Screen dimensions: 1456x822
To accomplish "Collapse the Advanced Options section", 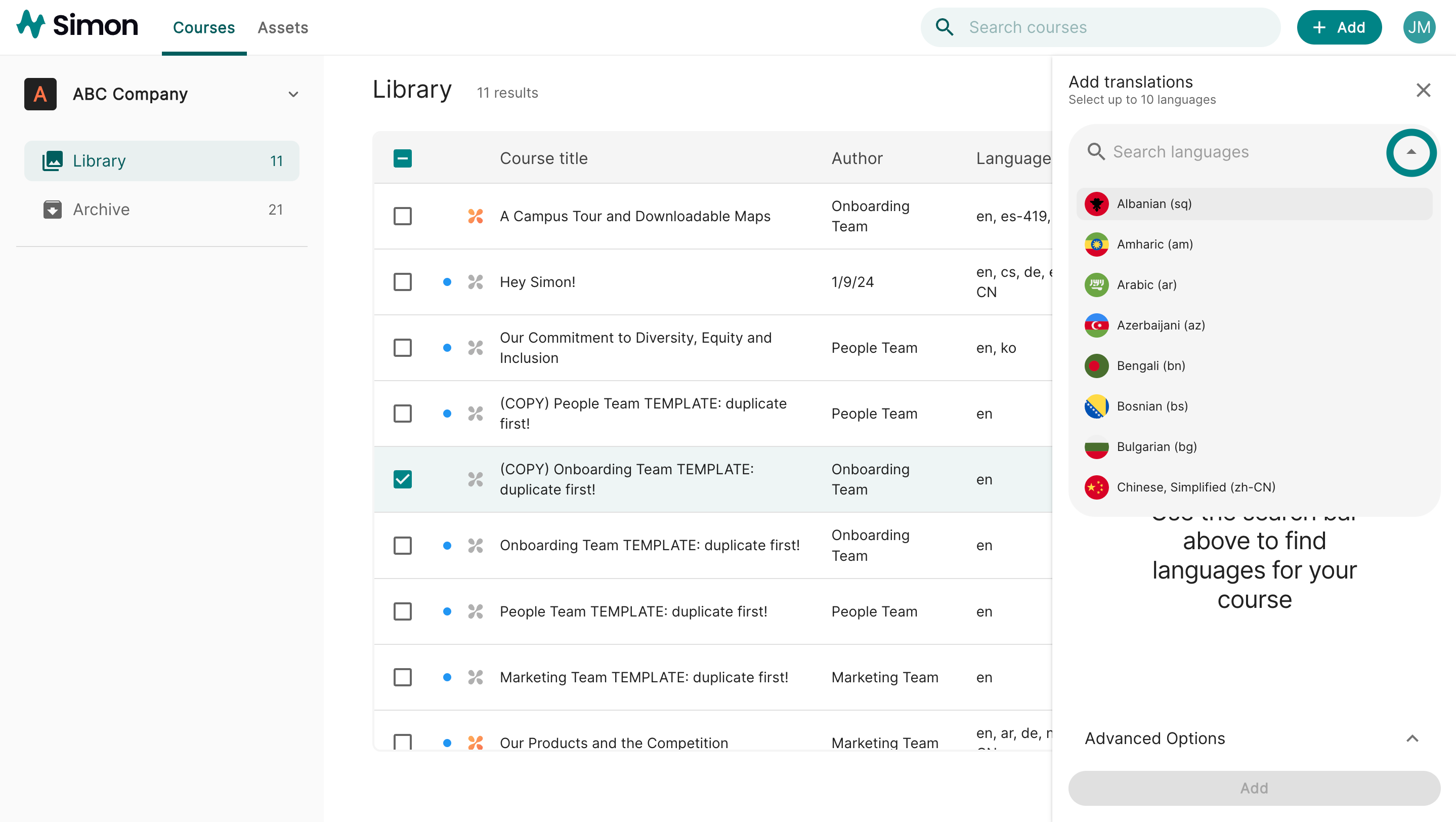I will click(1412, 738).
